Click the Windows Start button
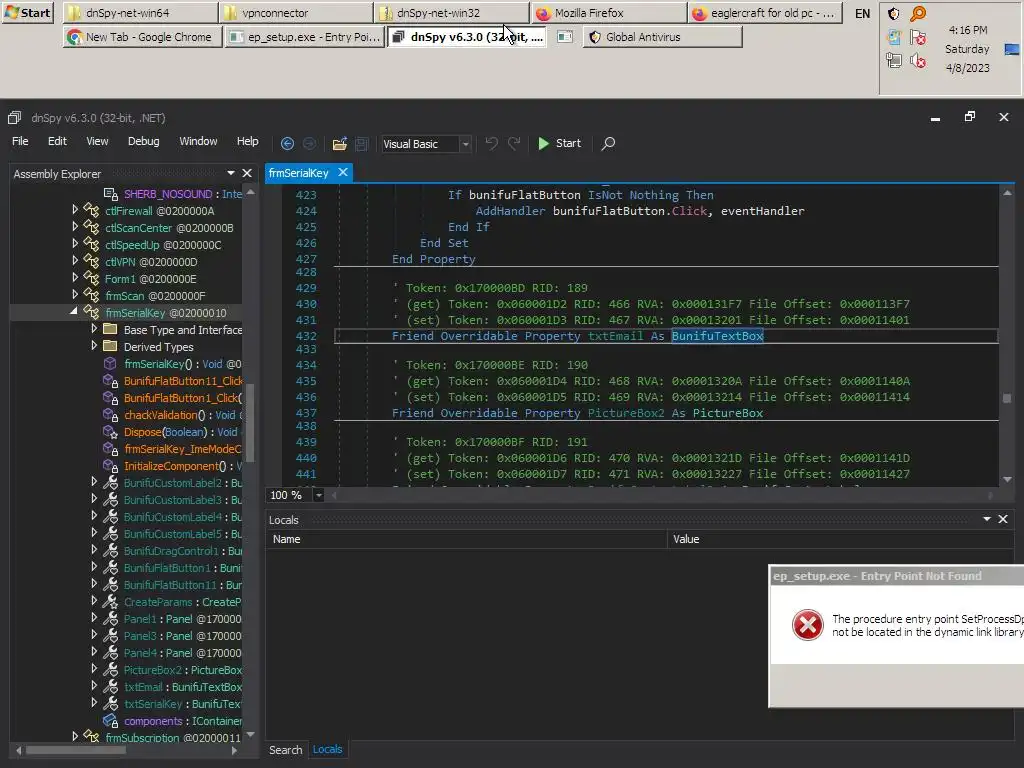The image size is (1024, 768). (x=27, y=12)
